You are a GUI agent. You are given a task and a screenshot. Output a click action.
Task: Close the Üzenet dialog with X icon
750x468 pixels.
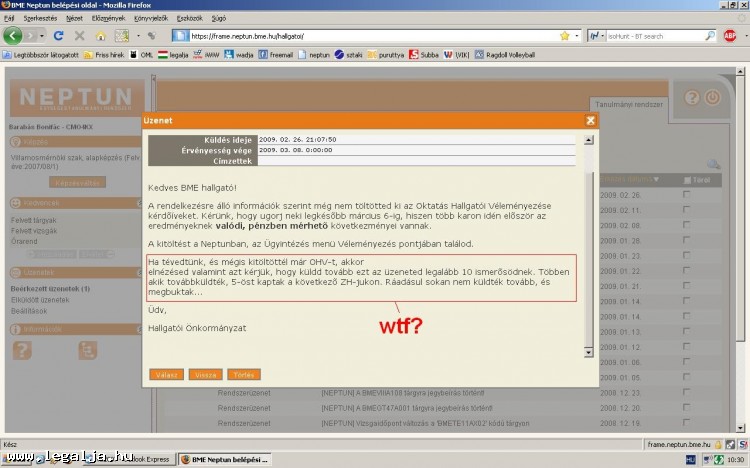coord(591,120)
